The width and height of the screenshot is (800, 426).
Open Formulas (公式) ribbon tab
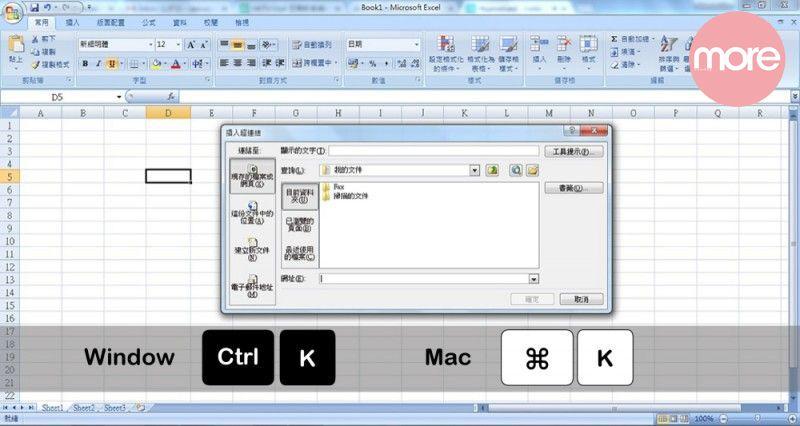click(x=149, y=23)
